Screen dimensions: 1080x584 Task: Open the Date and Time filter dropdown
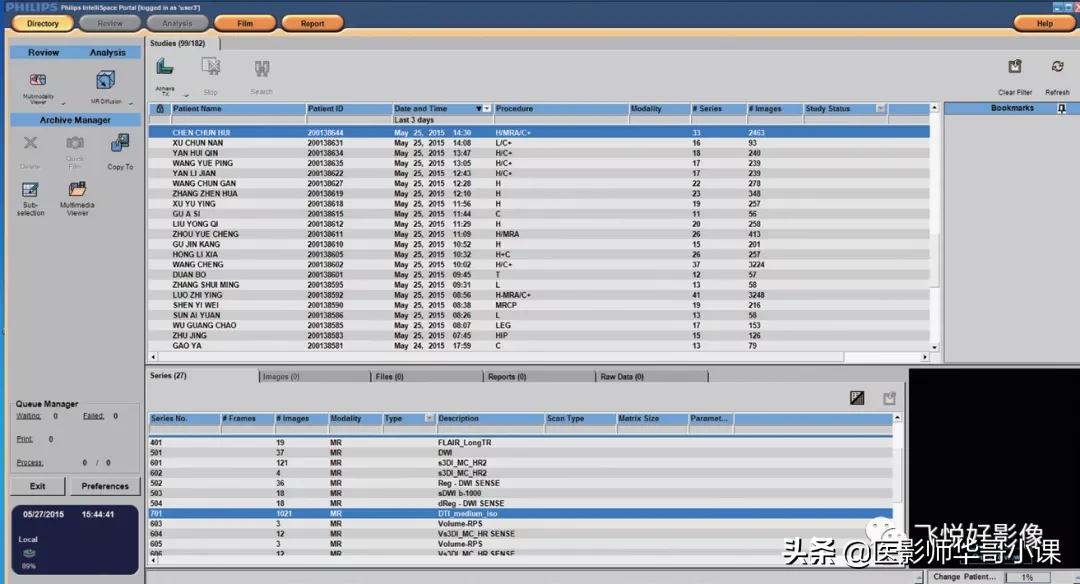click(x=479, y=108)
